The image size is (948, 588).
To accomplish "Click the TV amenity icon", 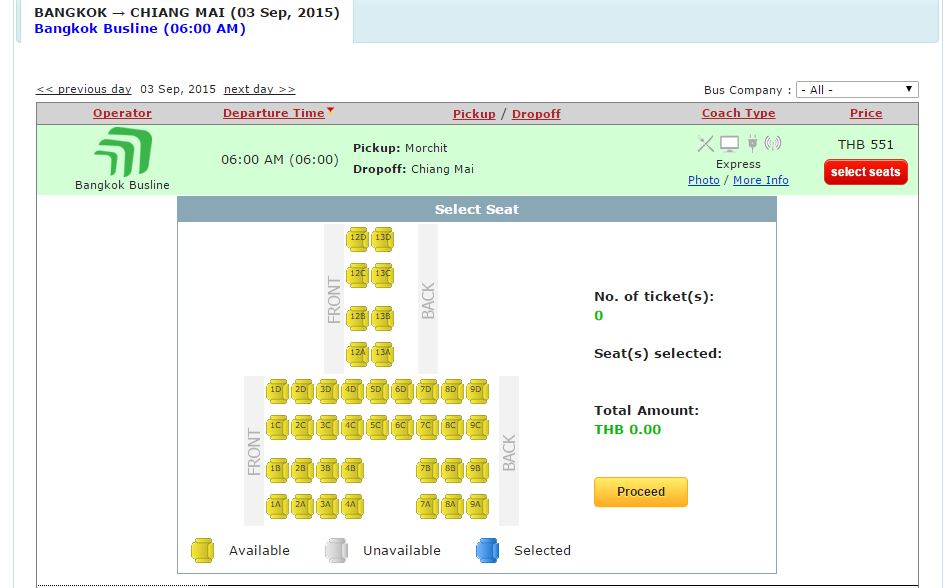I will (731, 143).
